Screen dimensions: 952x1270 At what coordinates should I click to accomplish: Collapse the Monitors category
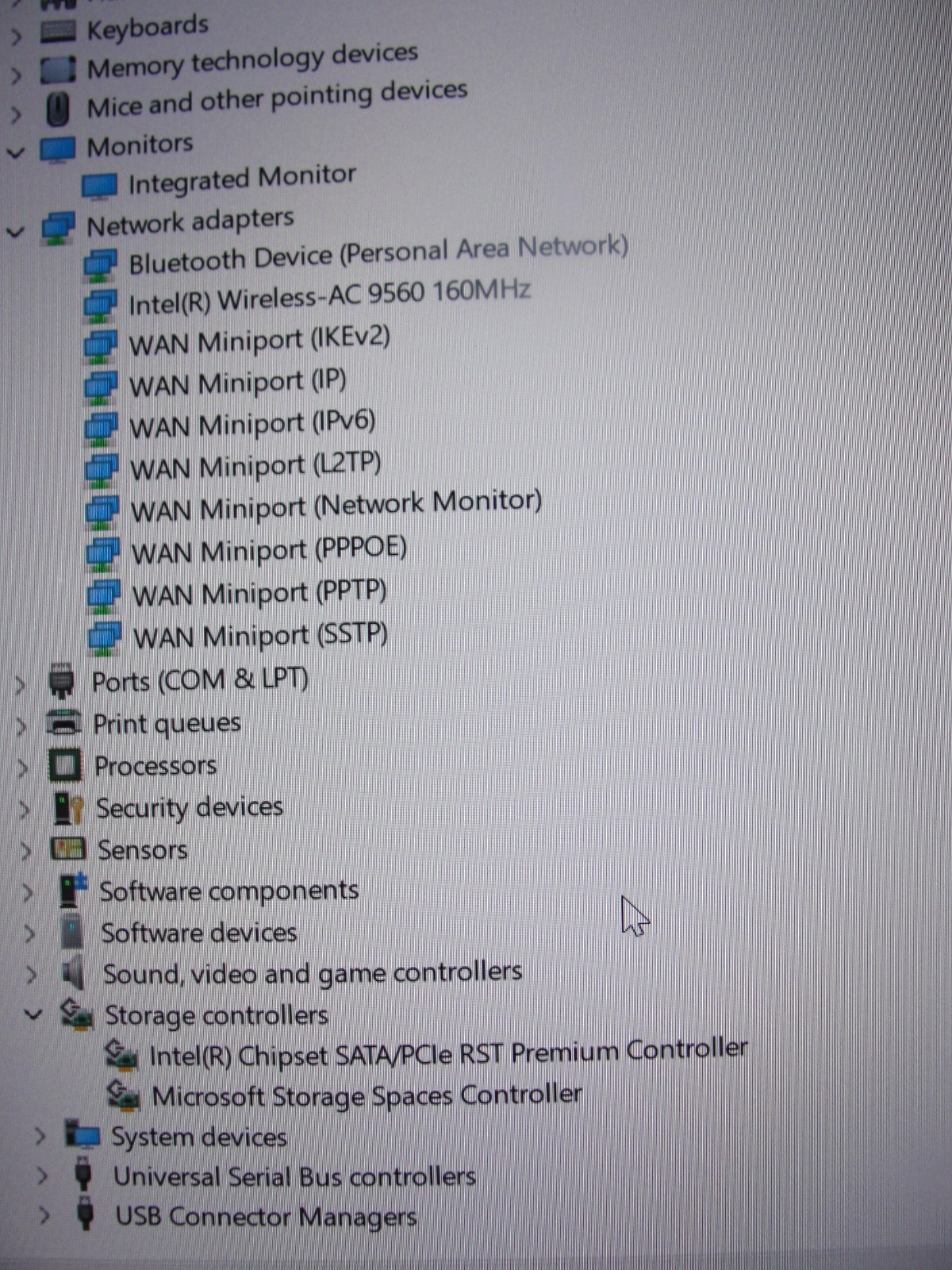15,152
